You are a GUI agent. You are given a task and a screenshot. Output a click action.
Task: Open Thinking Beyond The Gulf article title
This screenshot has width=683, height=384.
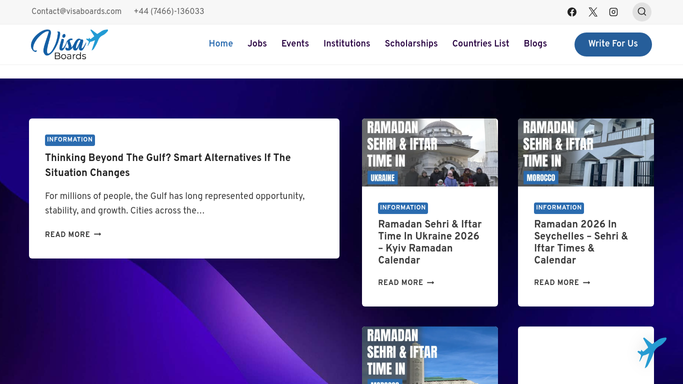coord(168,165)
